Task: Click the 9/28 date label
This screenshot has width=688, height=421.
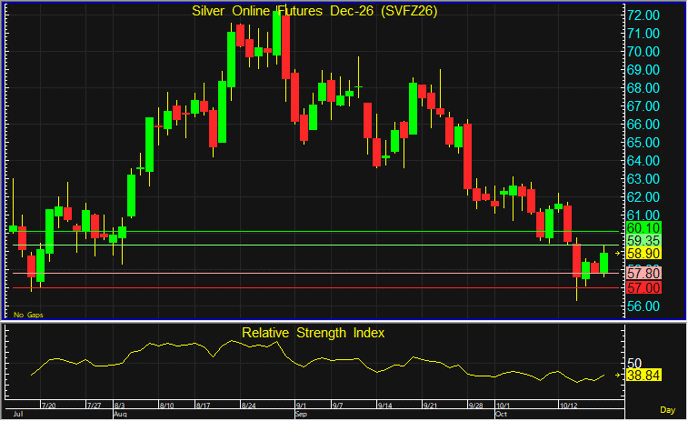Action: (x=476, y=405)
